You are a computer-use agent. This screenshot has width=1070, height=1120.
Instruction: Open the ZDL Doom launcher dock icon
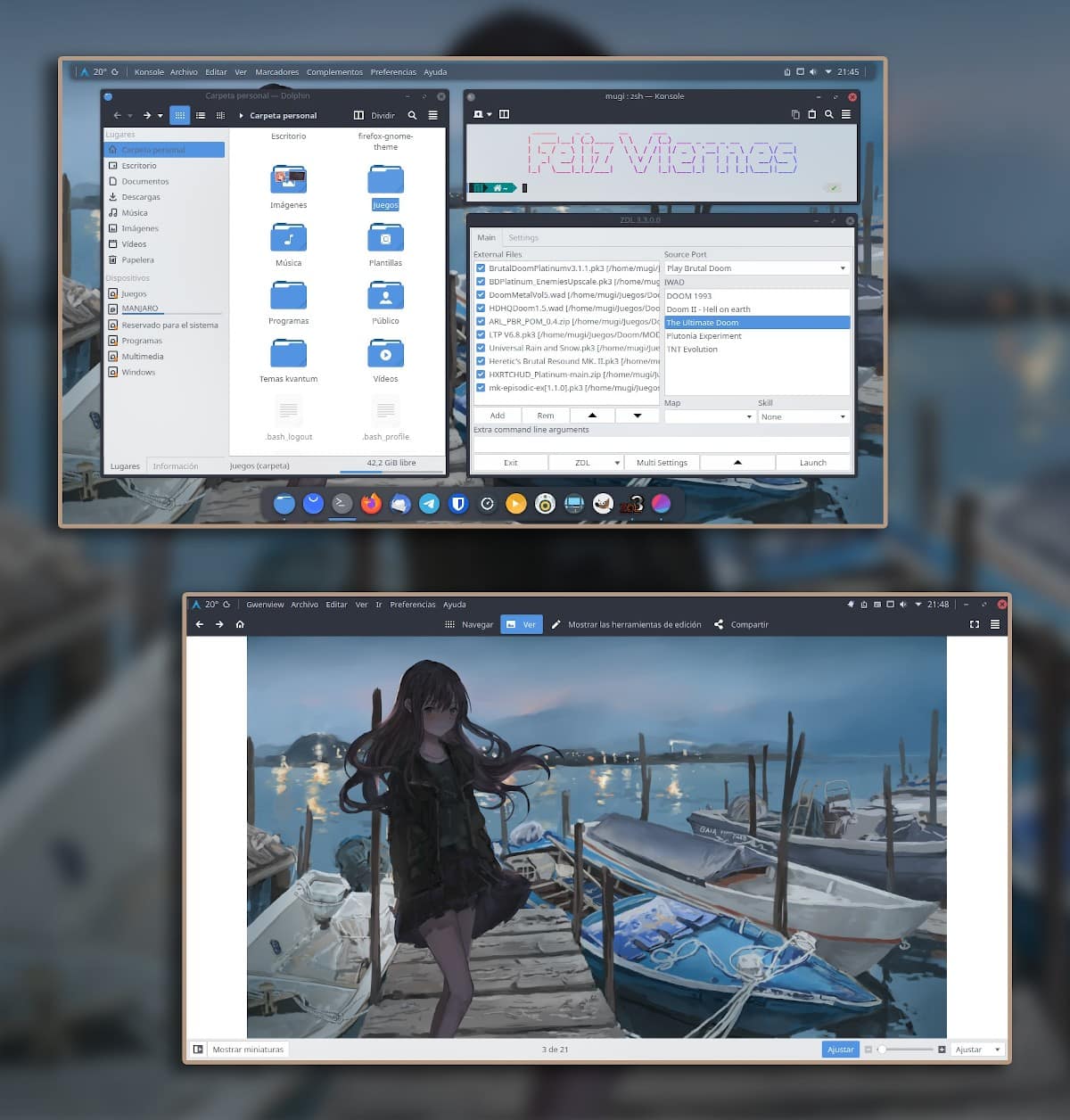pos(631,504)
